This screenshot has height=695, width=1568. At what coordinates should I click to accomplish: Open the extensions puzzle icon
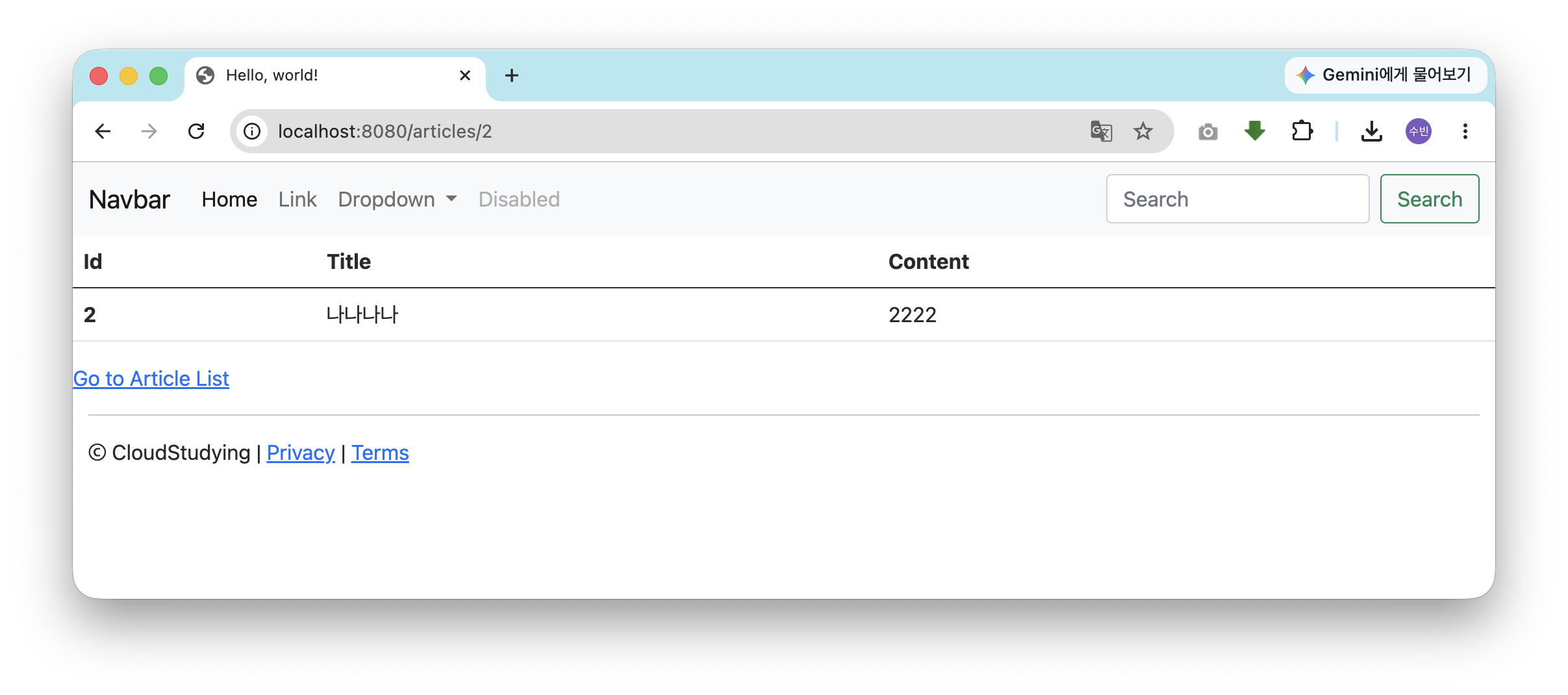1302,131
